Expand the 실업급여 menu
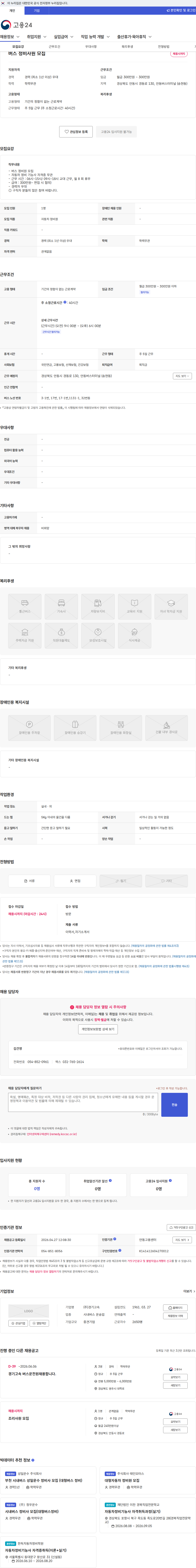The width and height of the screenshot is (196, 1568). tap(63, 37)
